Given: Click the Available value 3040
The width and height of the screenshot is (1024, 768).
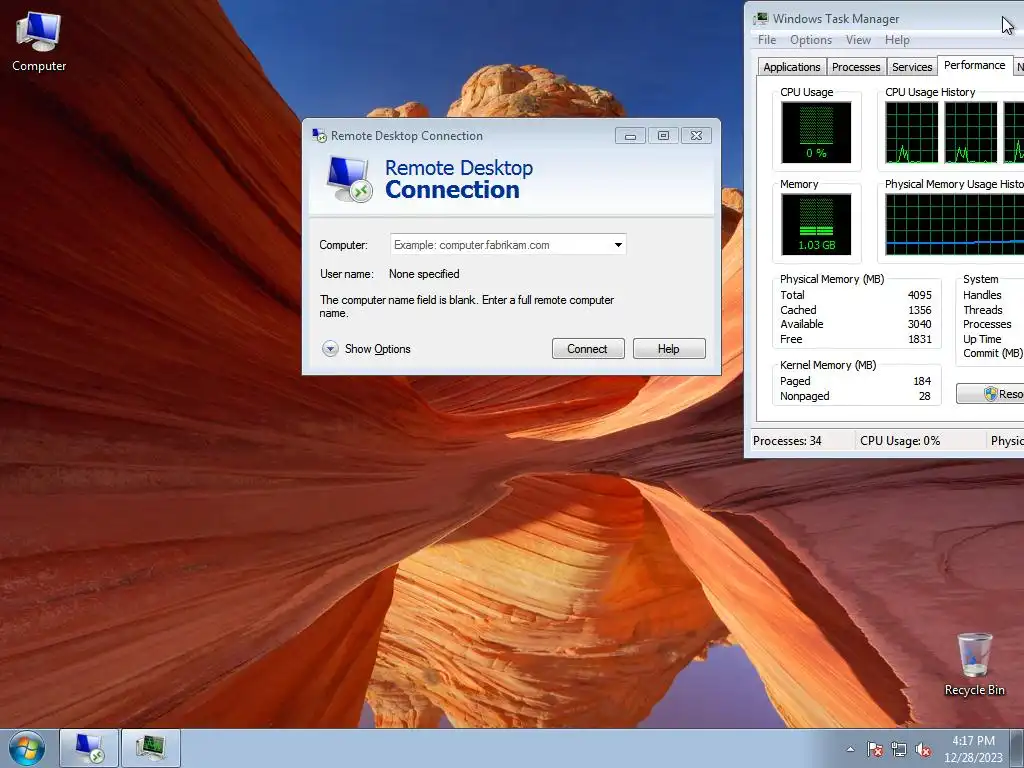Looking at the screenshot, I should coord(920,324).
